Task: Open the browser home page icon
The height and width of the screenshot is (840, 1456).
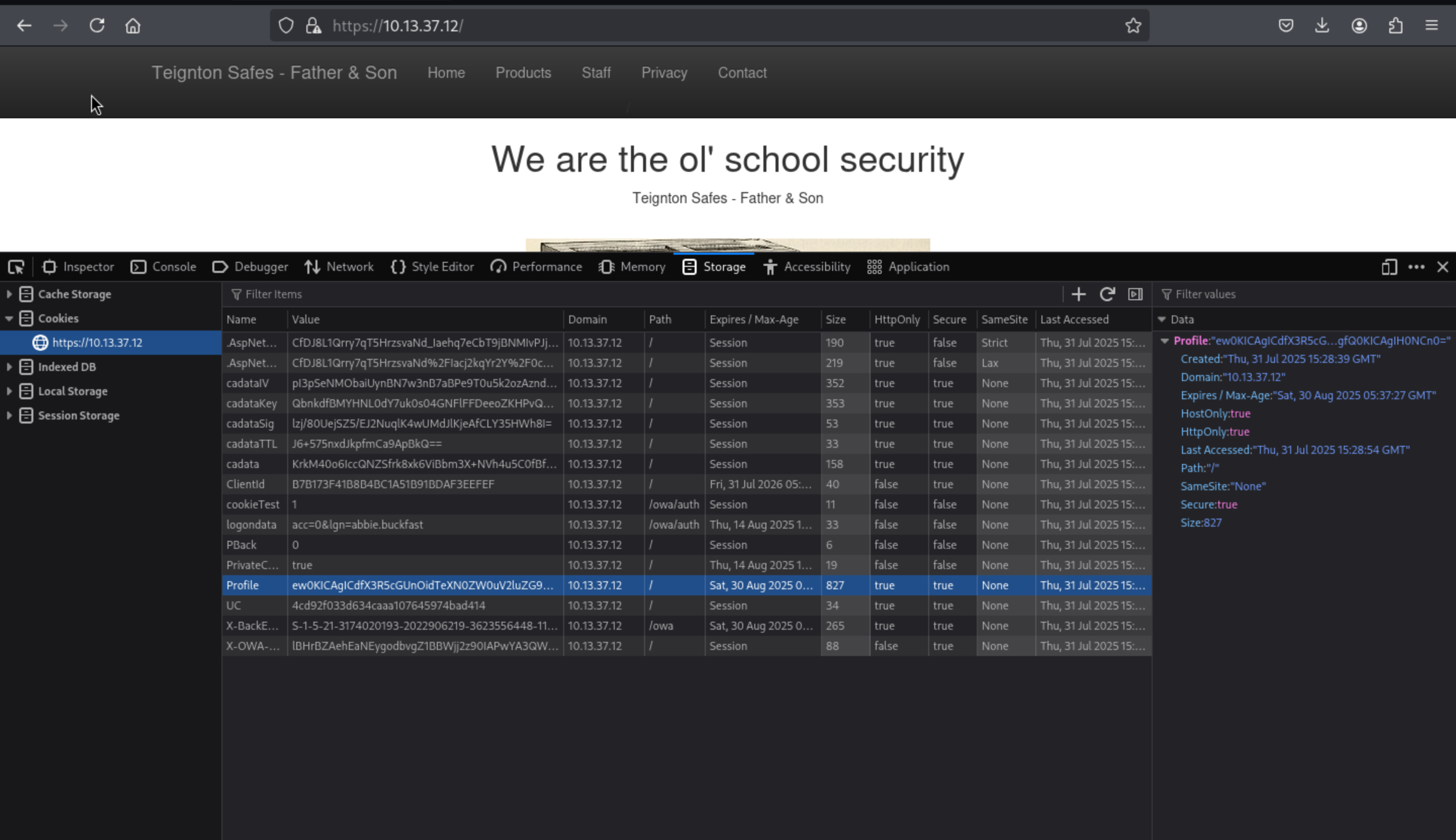Action: point(133,25)
